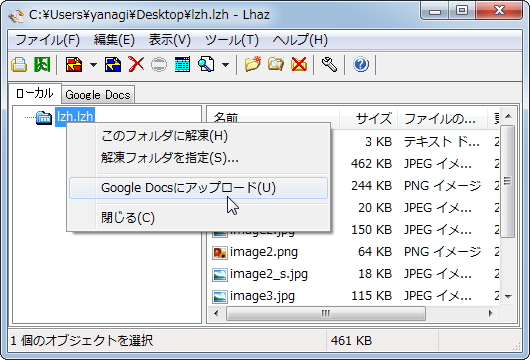Click the Lhaz app icon in title bar
The image size is (530, 360).
click(16, 15)
